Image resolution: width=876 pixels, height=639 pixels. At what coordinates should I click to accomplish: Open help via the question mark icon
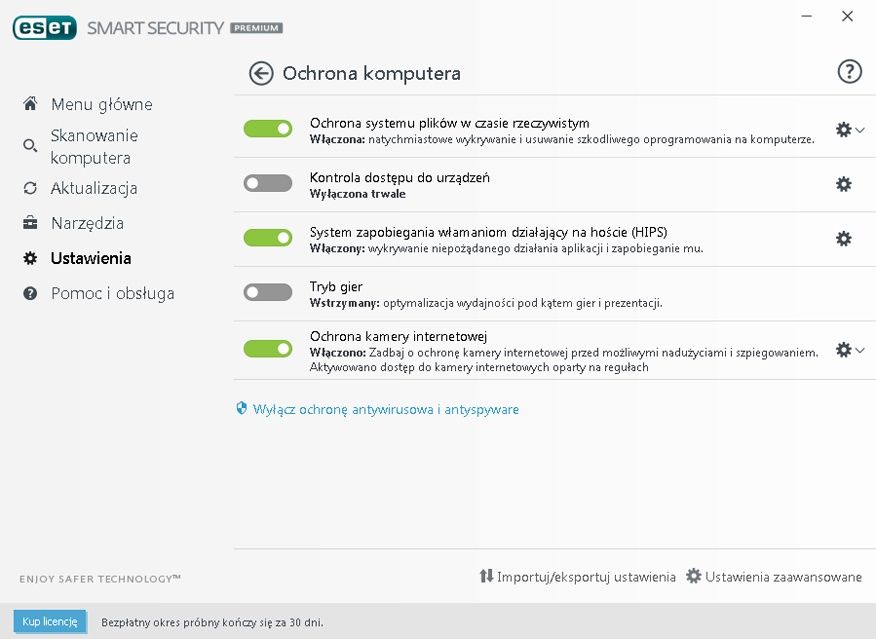click(x=849, y=71)
